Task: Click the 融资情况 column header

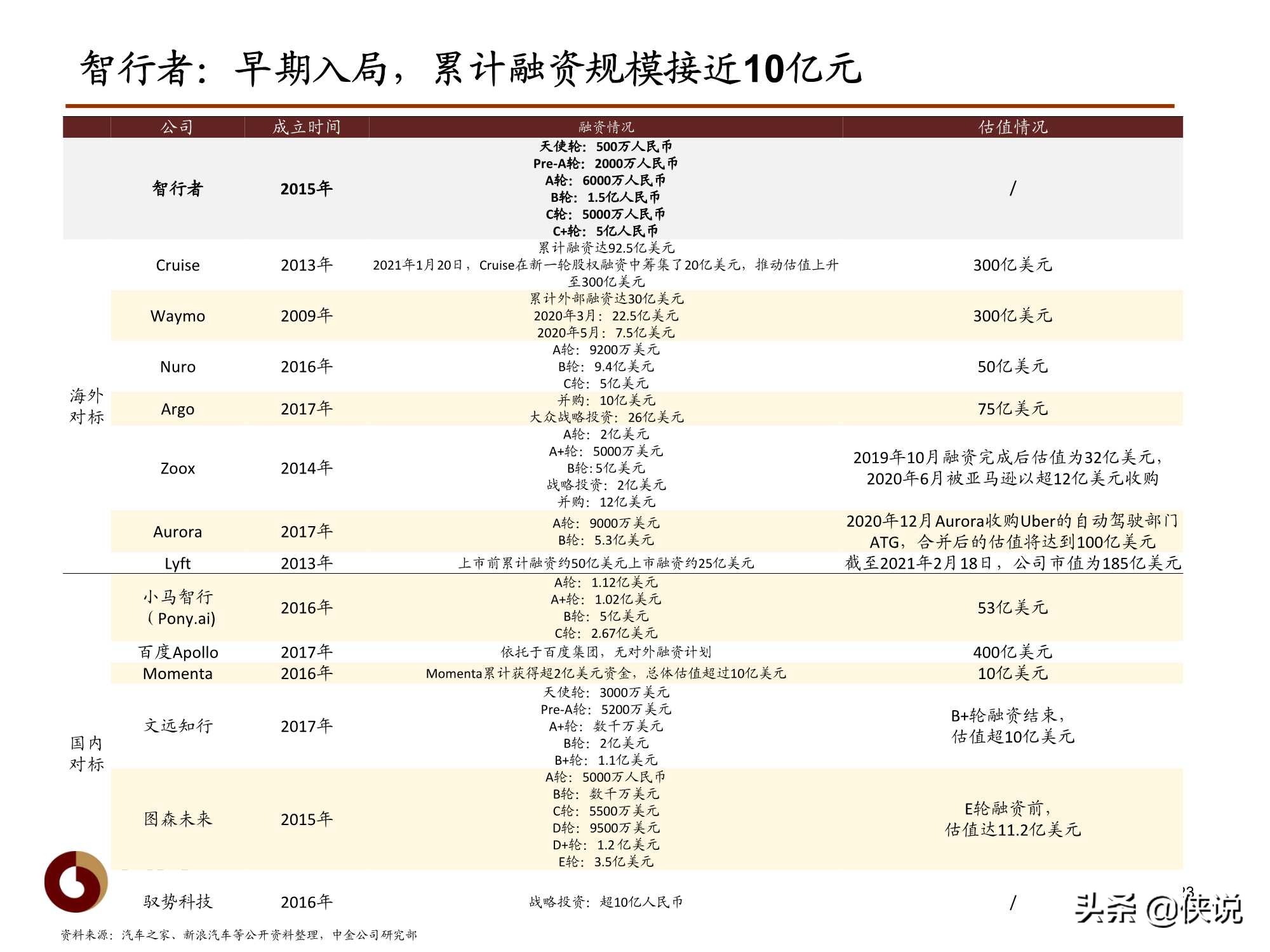Action: pos(606,128)
